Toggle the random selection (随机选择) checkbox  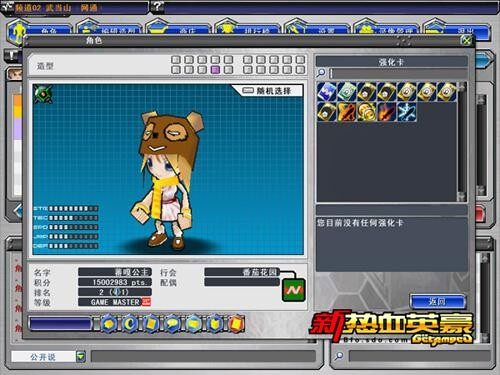[x=248, y=90]
